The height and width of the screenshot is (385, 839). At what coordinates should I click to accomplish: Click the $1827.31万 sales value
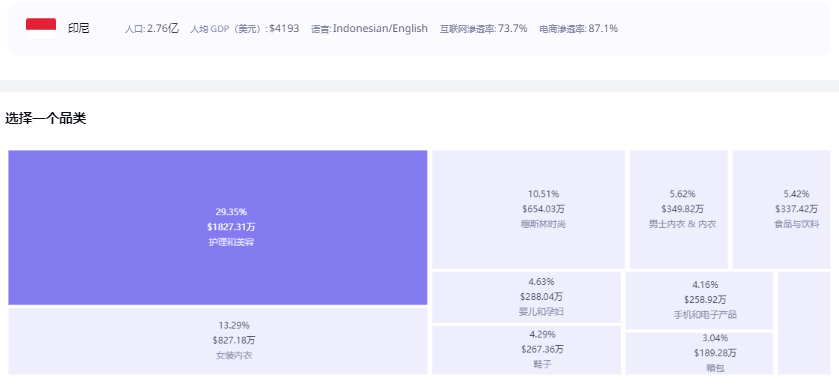pyautogui.click(x=231, y=227)
